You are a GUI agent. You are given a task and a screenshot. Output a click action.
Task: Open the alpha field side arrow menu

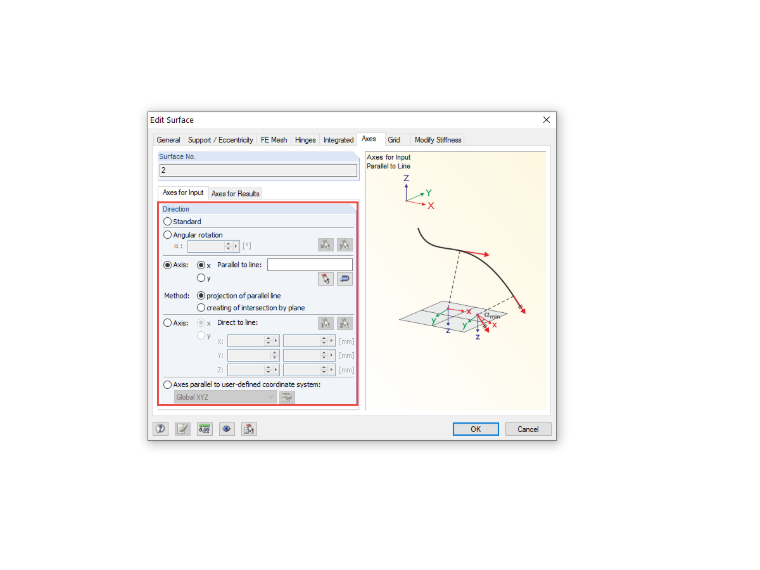(236, 246)
